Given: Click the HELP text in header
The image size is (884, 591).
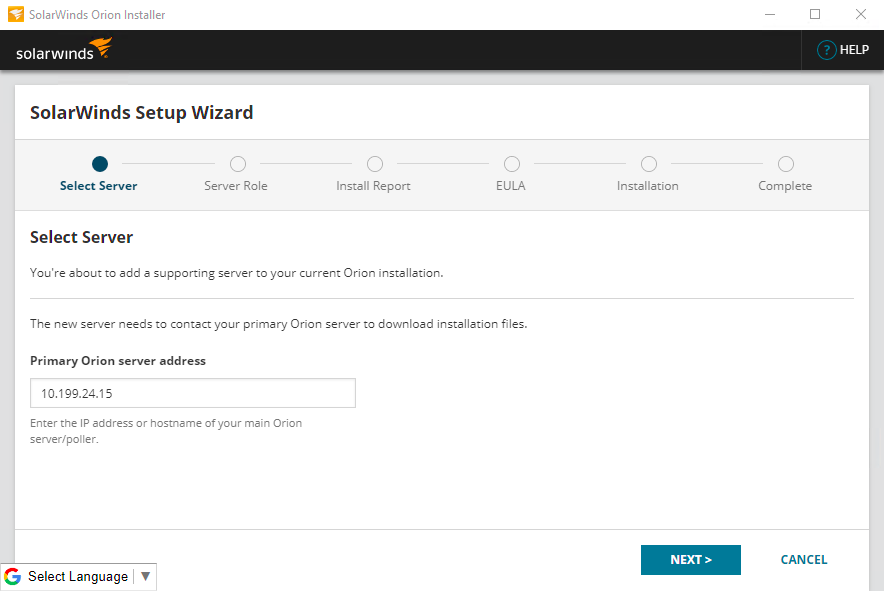Looking at the screenshot, I should pyautogui.click(x=854, y=50).
